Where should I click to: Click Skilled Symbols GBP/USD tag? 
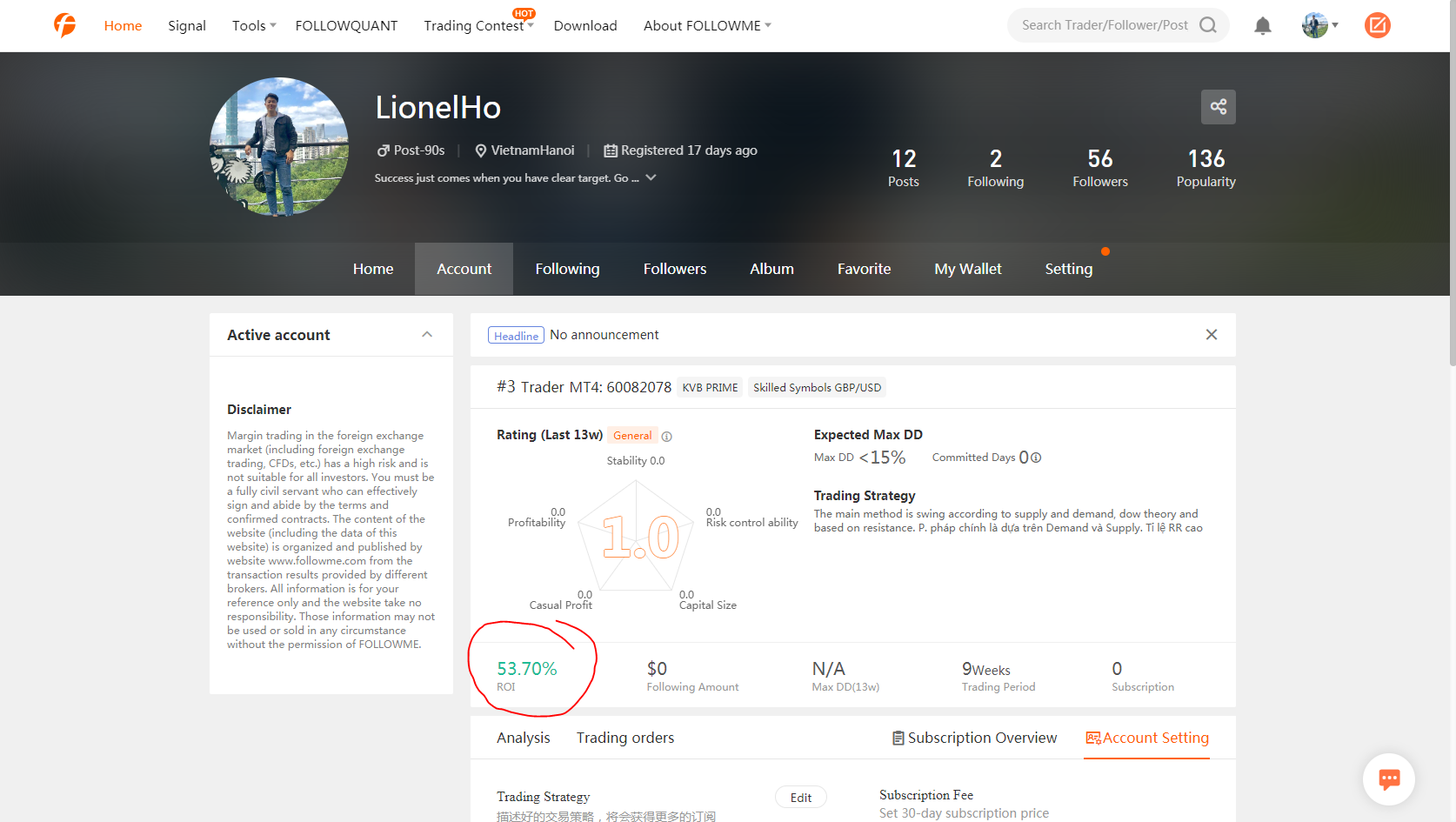click(x=817, y=388)
